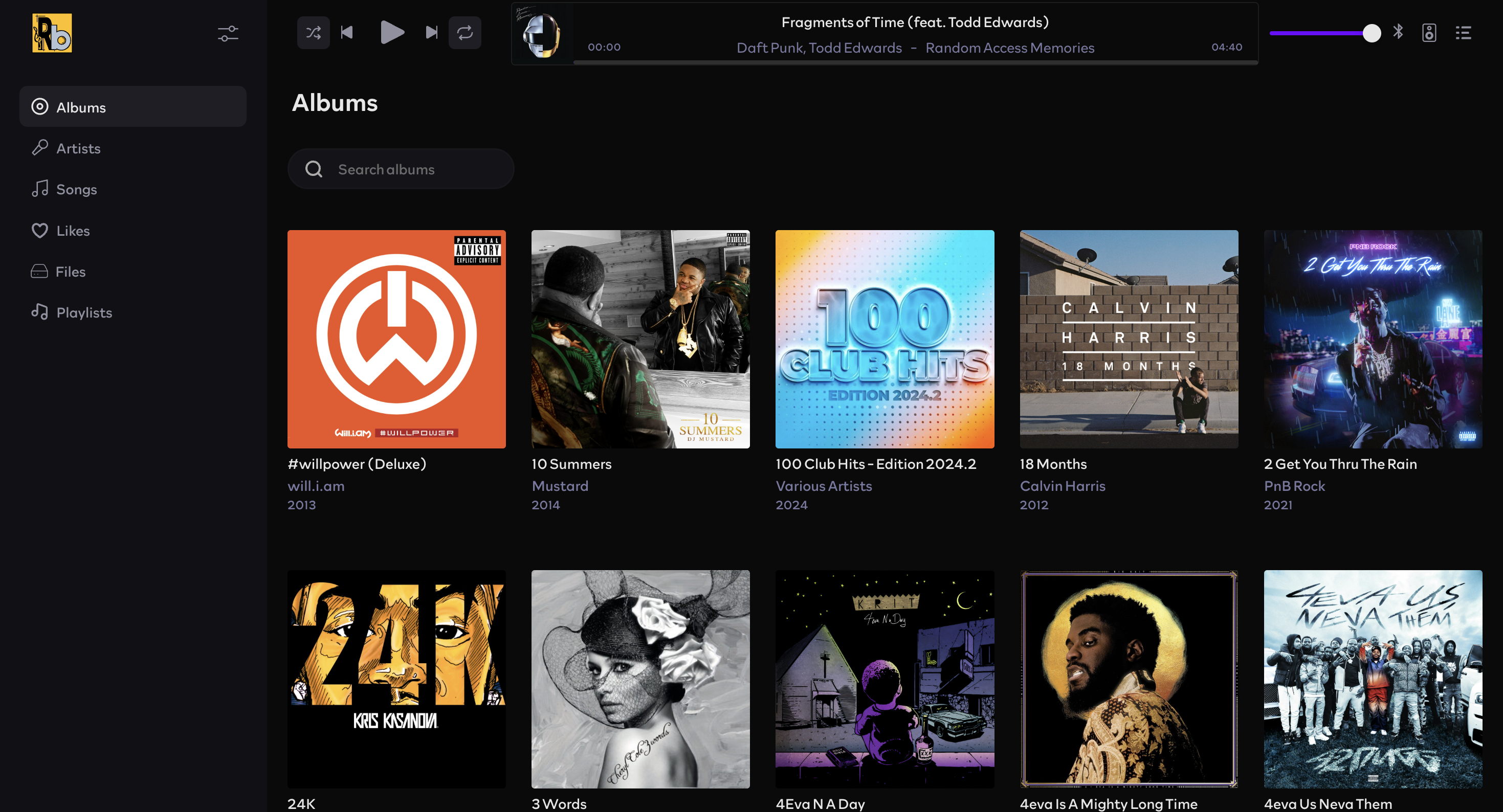Open the 24K album cover
Image resolution: width=1503 pixels, height=812 pixels.
click(397, 679)
